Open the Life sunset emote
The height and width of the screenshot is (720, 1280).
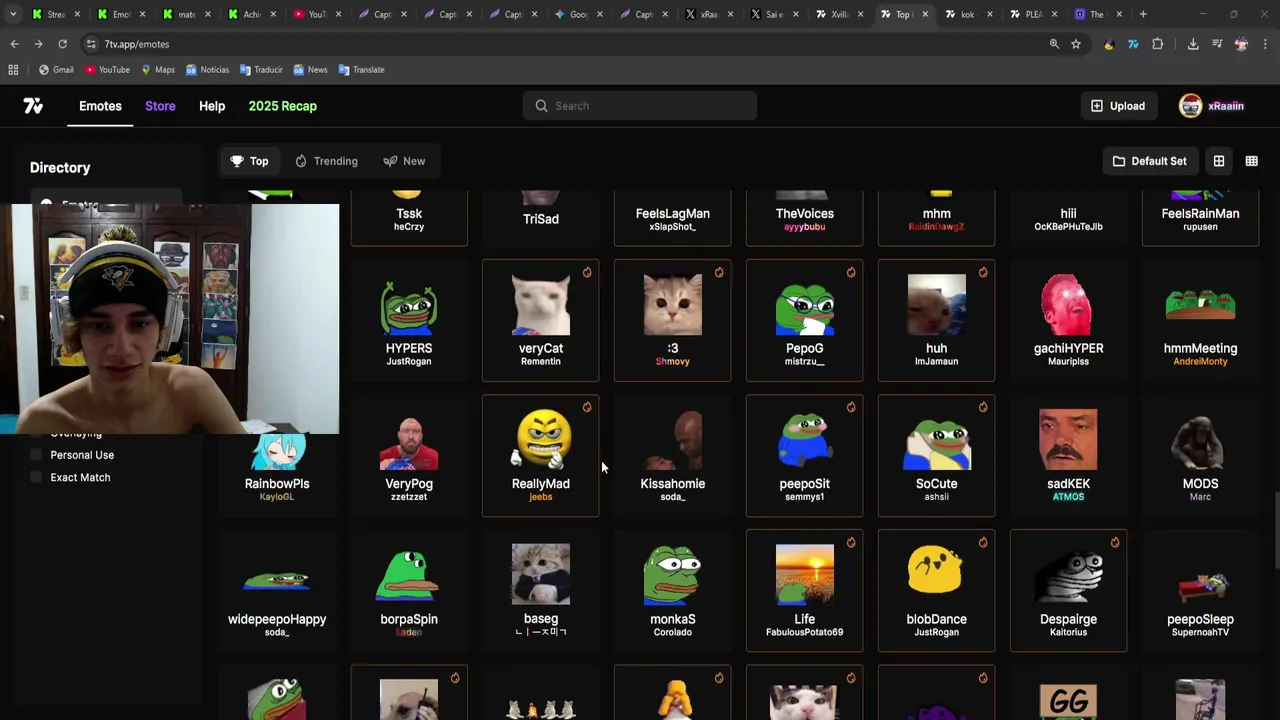pyautogui.click(x=805, y=591)
